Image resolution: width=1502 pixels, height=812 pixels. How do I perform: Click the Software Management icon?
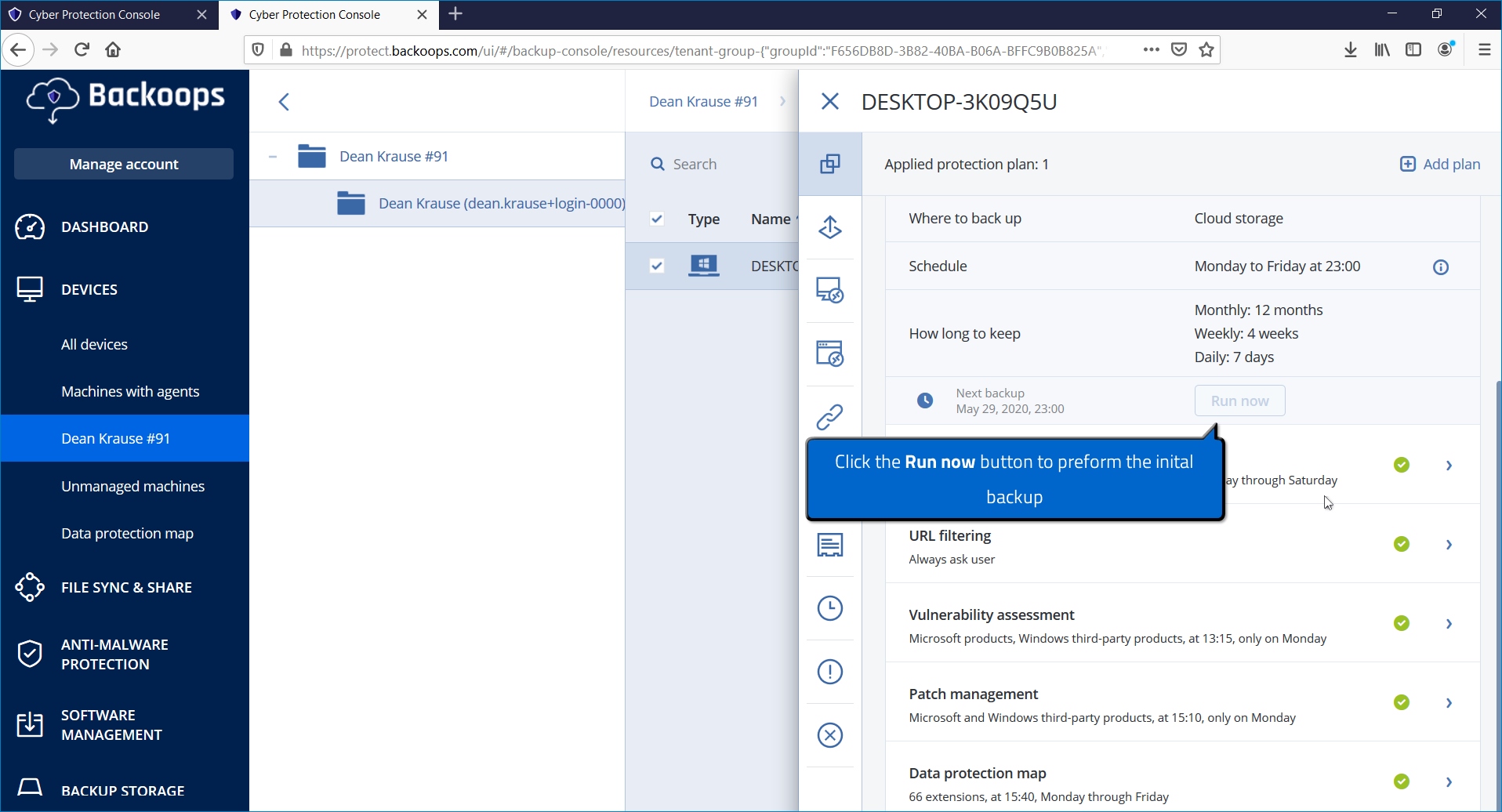30,725
